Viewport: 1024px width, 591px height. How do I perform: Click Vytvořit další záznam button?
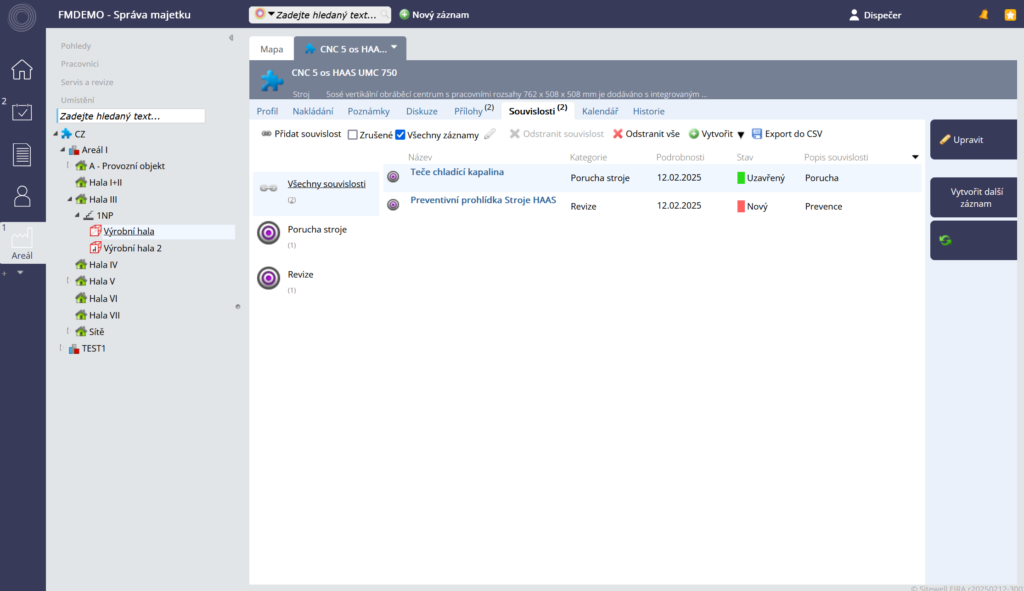(973, 197)
